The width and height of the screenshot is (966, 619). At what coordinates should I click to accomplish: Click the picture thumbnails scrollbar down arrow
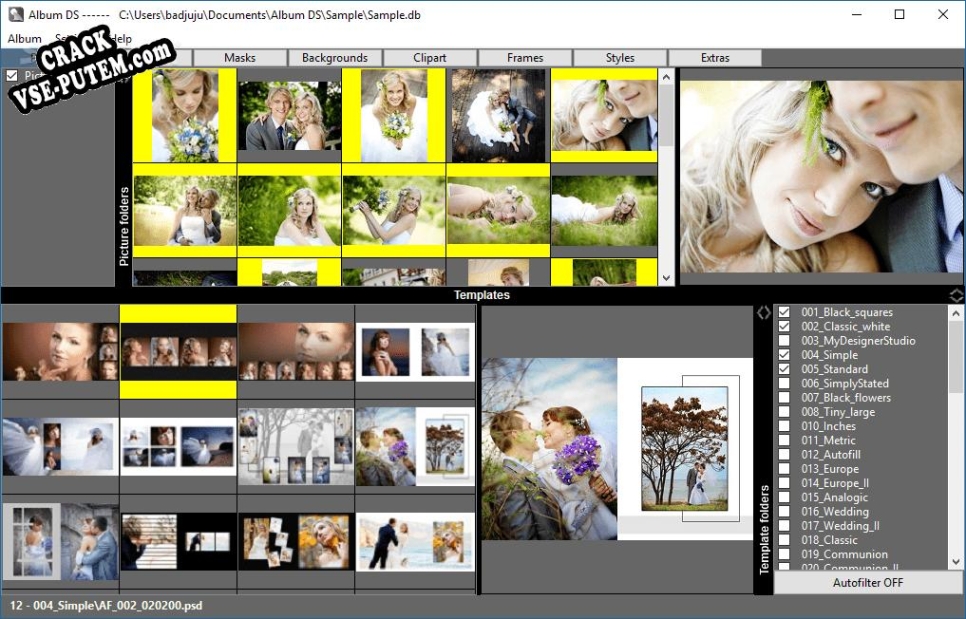(666, 278)
